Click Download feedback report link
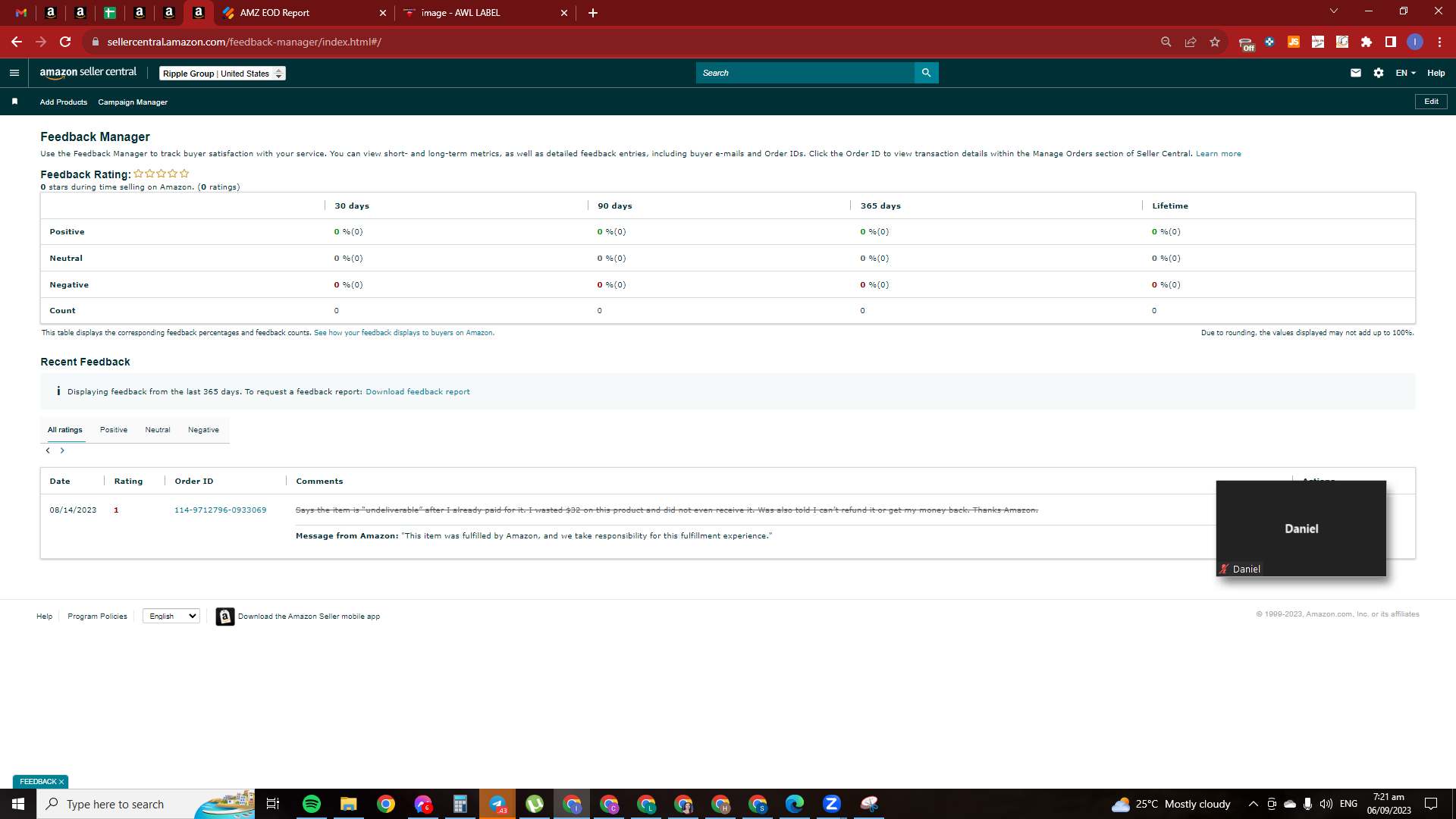This screenshot has height=819, width=1456. [x=418, y=392]
